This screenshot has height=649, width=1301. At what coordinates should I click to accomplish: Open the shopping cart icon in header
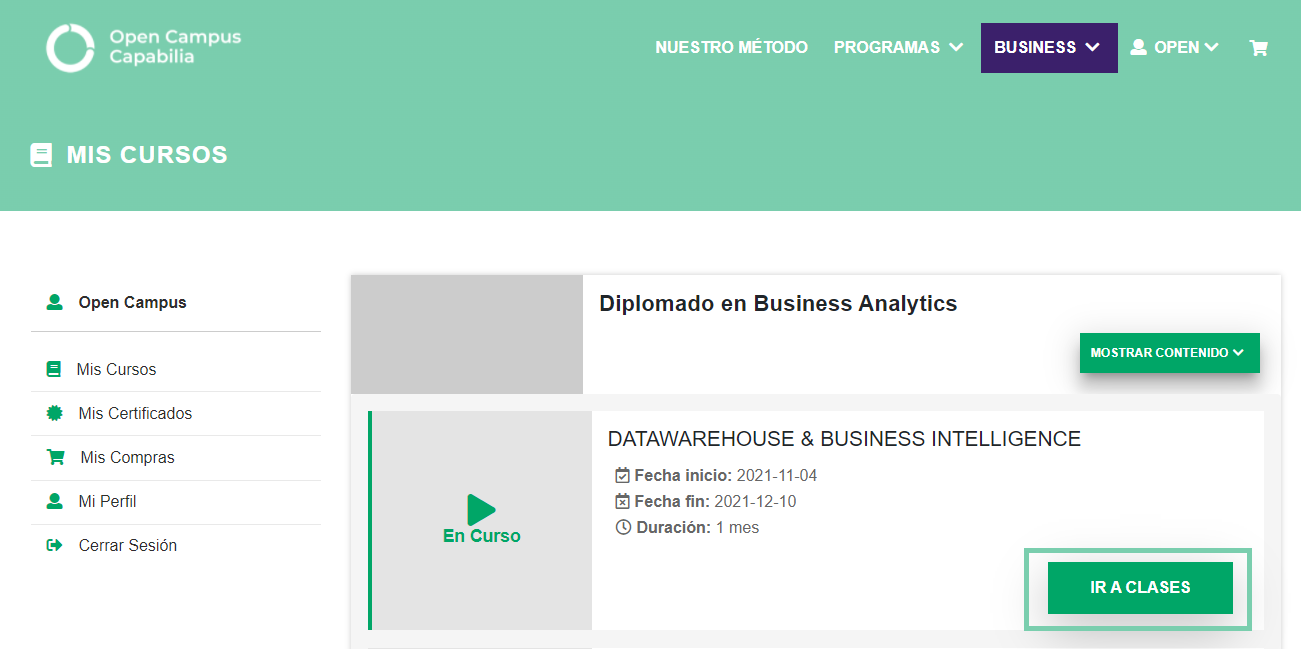point(1258,47)
